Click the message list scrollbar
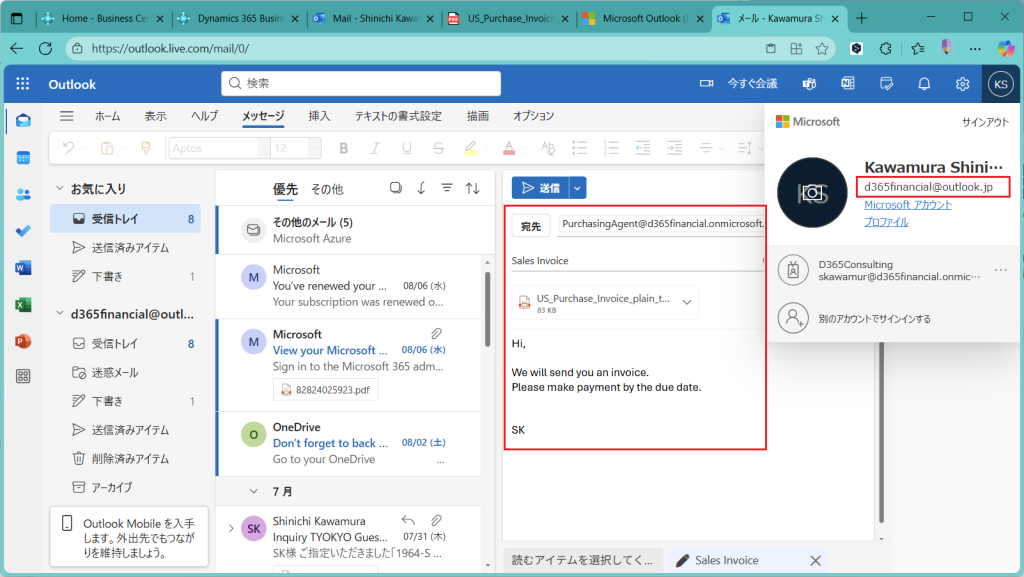Image resolution: width=1024 pixels, height=577 pixels. 487,310
